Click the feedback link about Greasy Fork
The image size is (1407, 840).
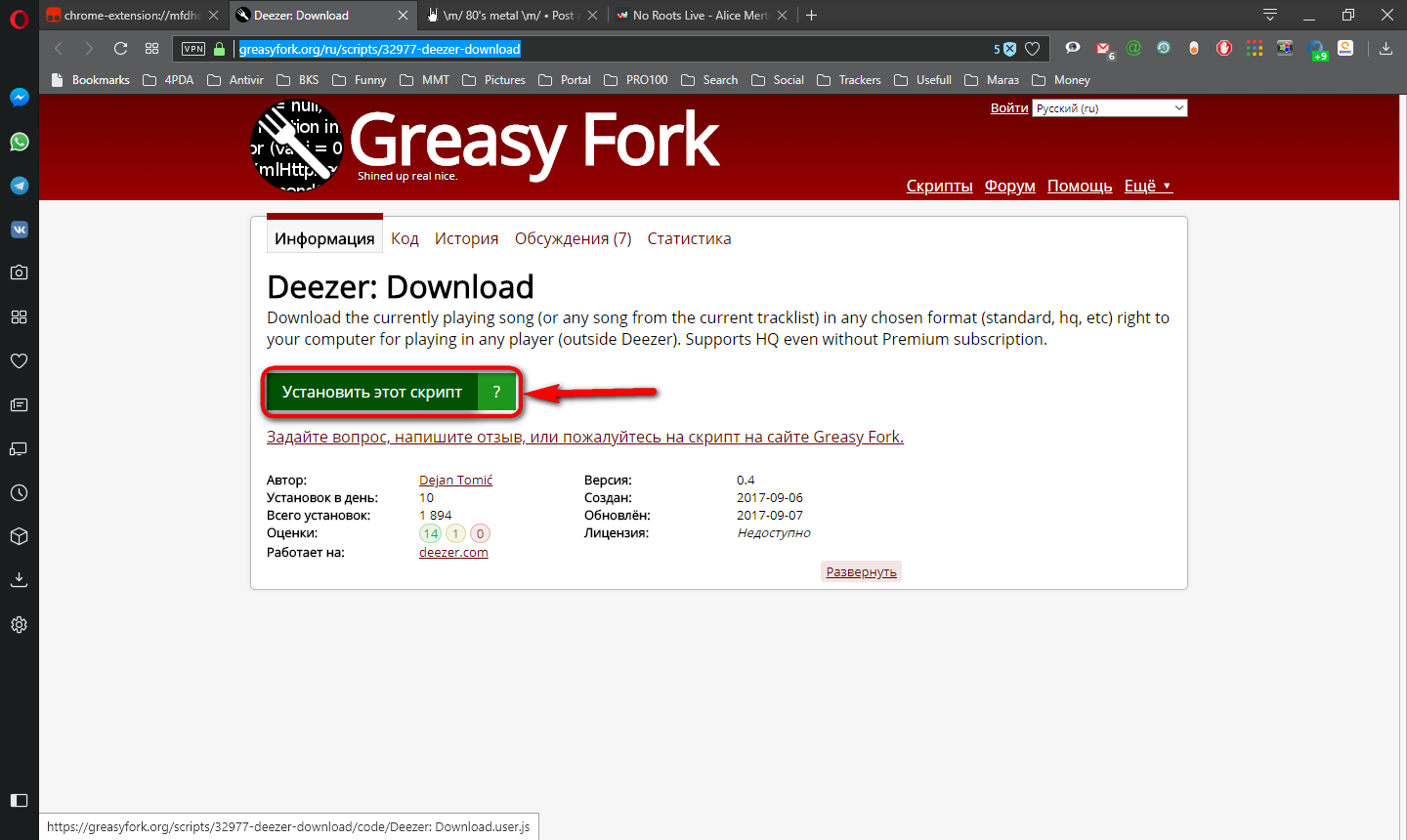585,437
